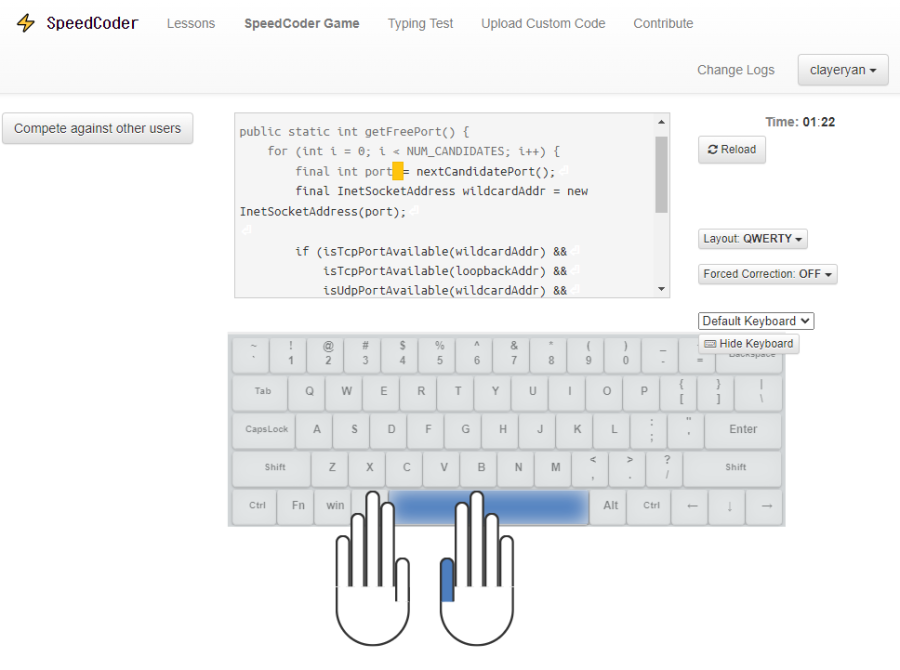Image resolution: width=900 pixels, height=670 pixels.
Task: Open the Contribute page
Action: pyautogui.click(x=663, y=24)
